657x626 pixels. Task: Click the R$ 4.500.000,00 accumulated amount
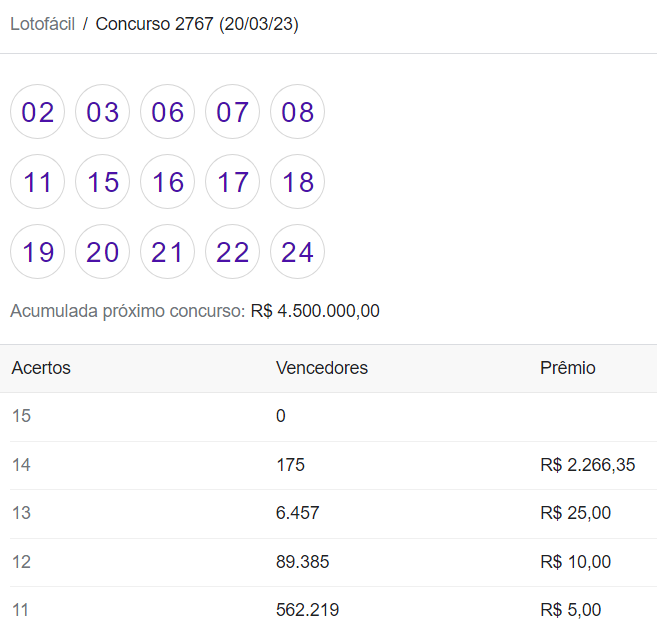point(315,311)
